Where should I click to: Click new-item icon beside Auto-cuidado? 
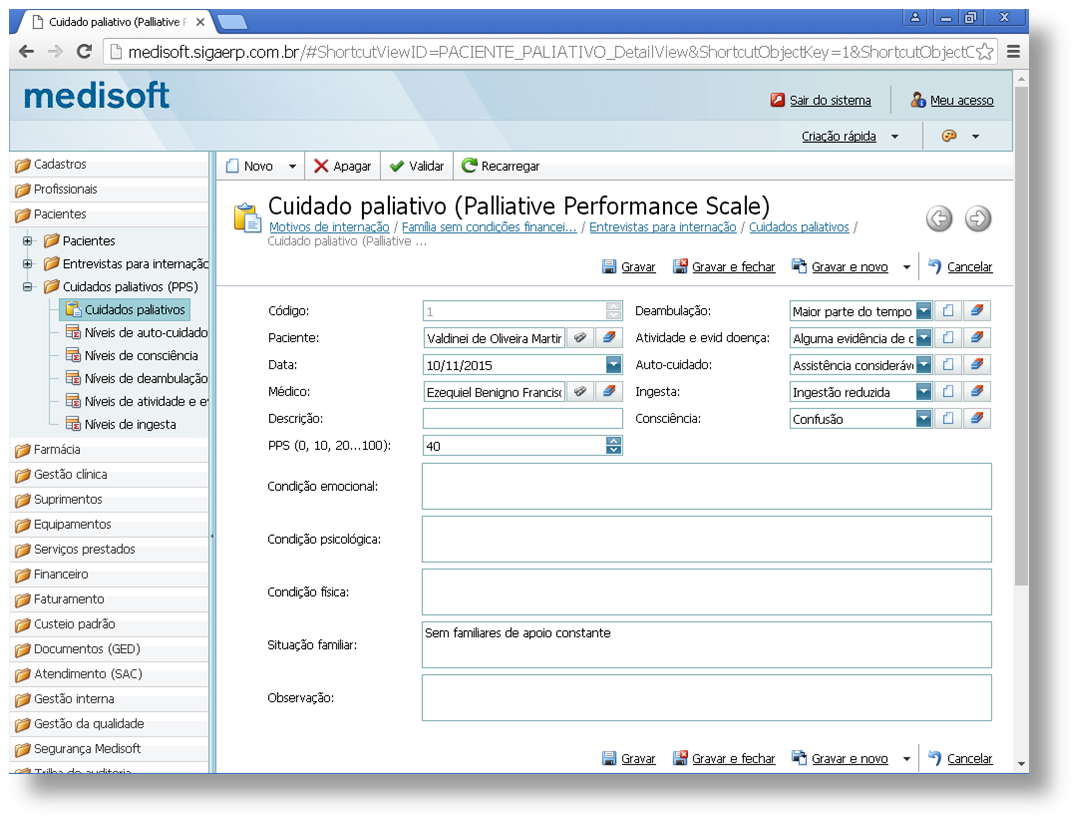tap(948, 364)
